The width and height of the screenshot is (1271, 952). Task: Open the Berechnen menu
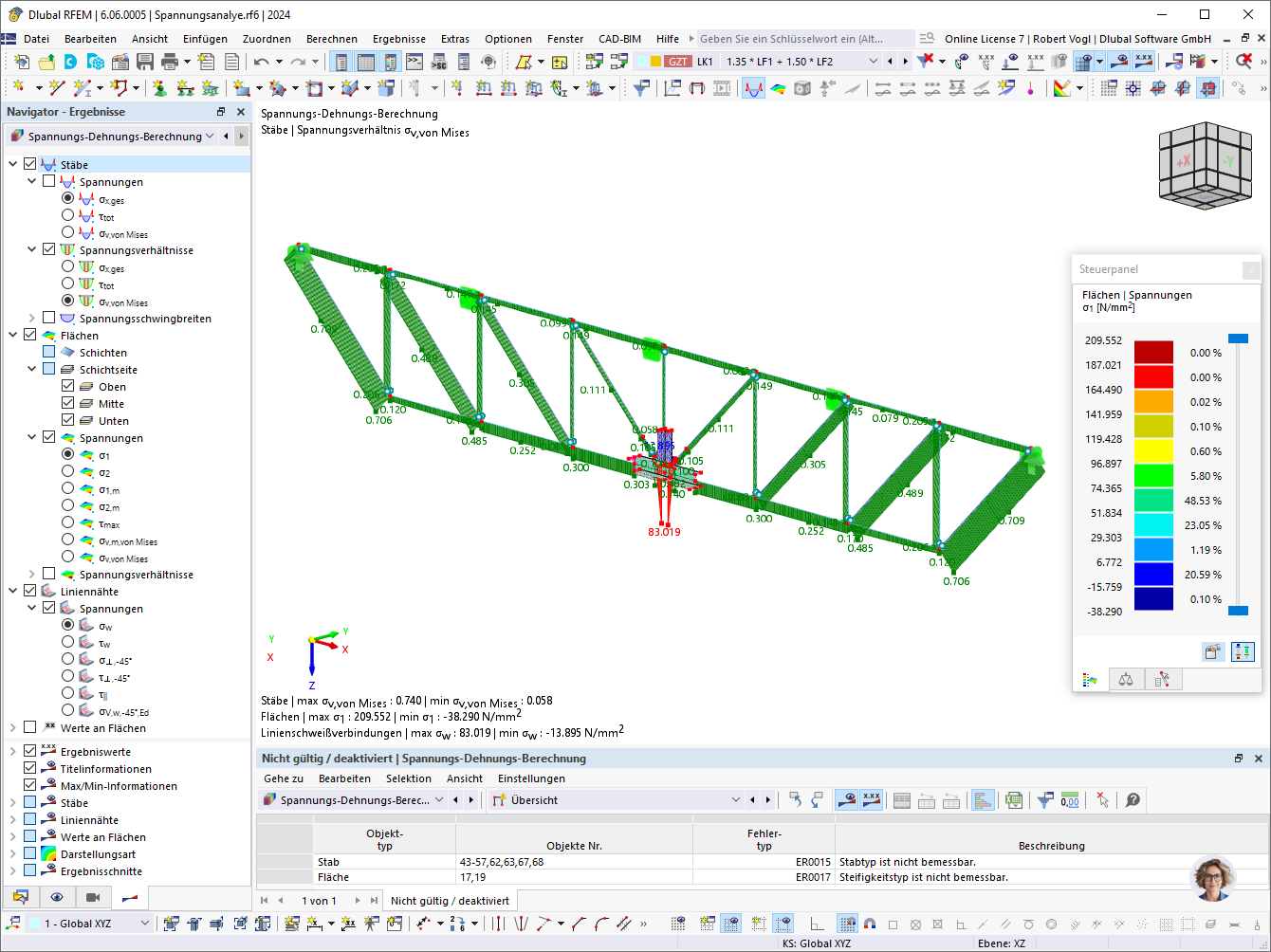[331, 39]
